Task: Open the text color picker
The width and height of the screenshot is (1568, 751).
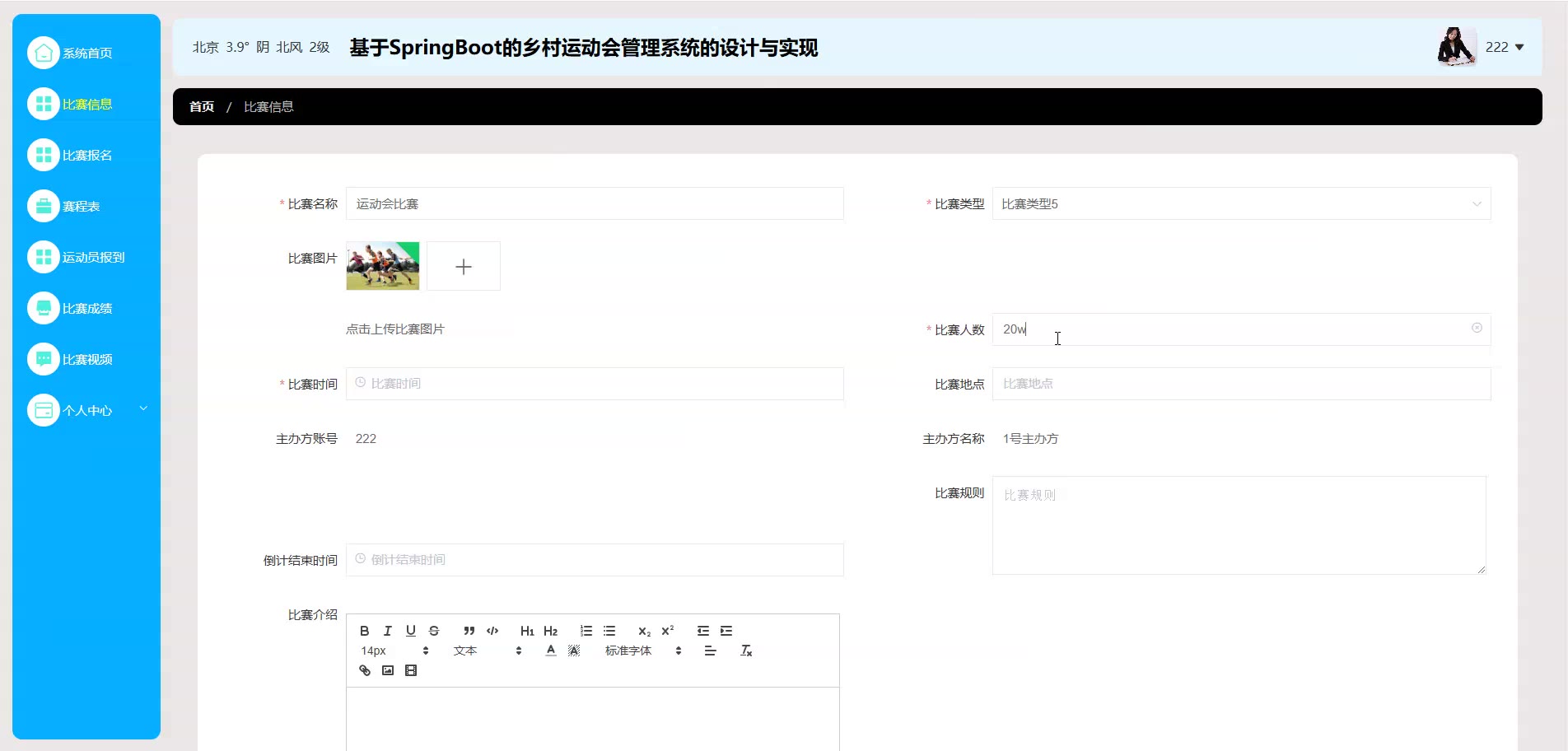Action: [551, 651]
